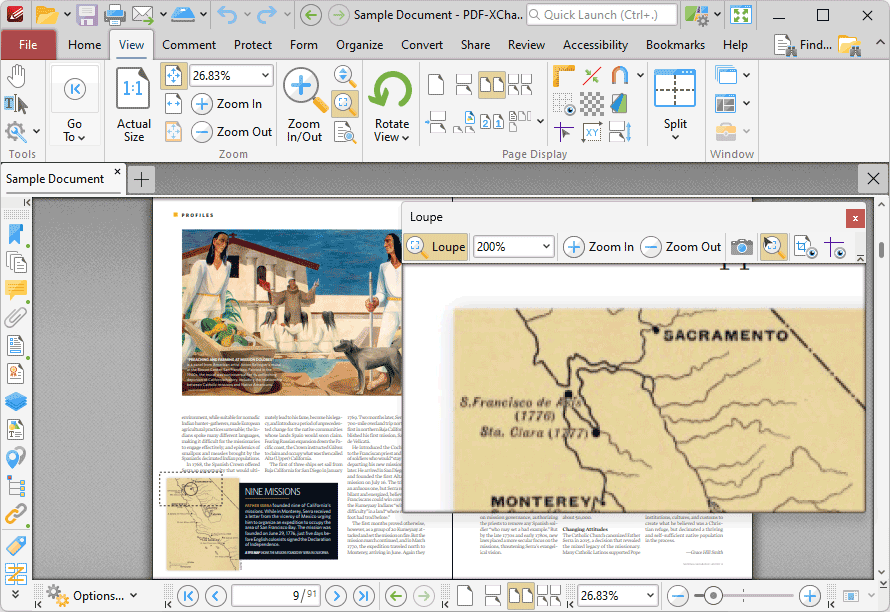
Task: Click Fit Width zoom icon
Action: [x=173, y=103]
